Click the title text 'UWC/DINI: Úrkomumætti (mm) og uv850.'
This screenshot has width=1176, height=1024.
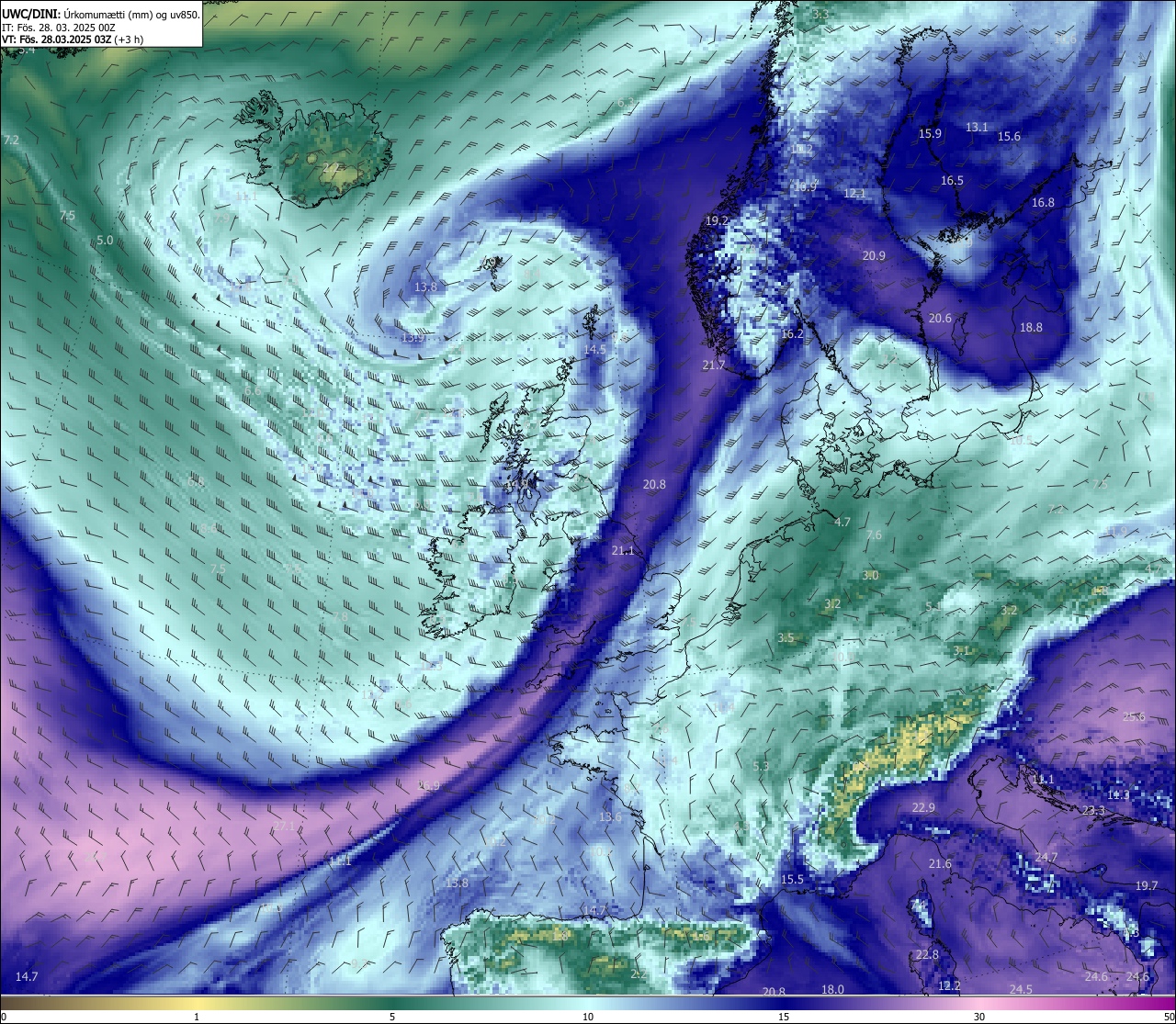[100, 14]
